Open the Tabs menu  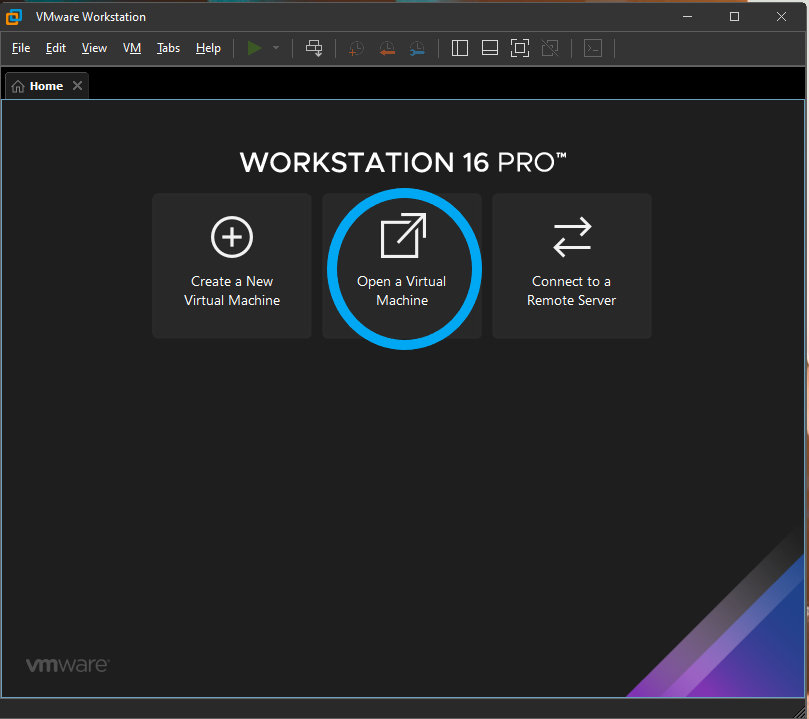tap(168, 48)
